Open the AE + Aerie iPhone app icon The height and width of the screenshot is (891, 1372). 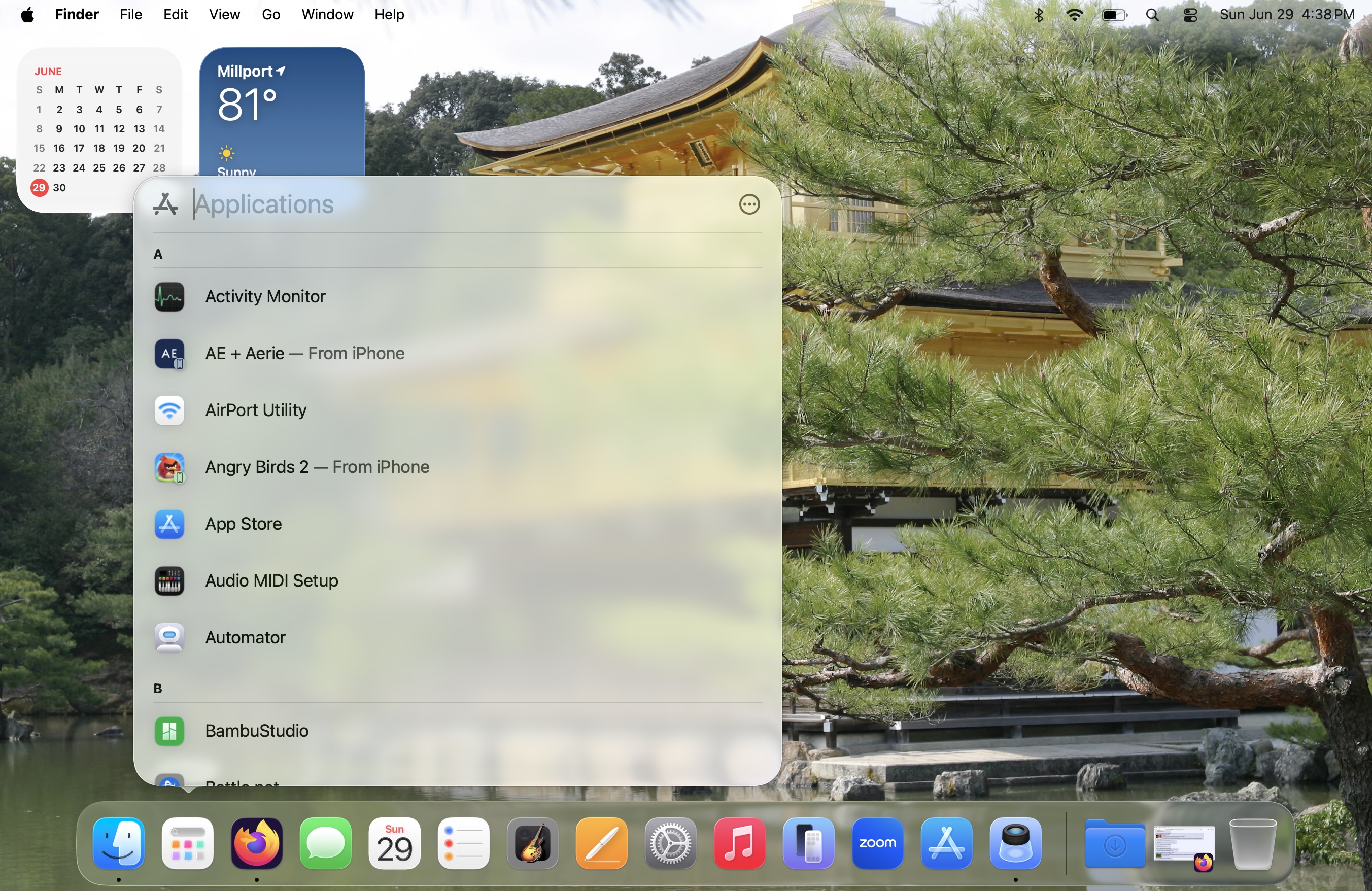pos(169,353)
